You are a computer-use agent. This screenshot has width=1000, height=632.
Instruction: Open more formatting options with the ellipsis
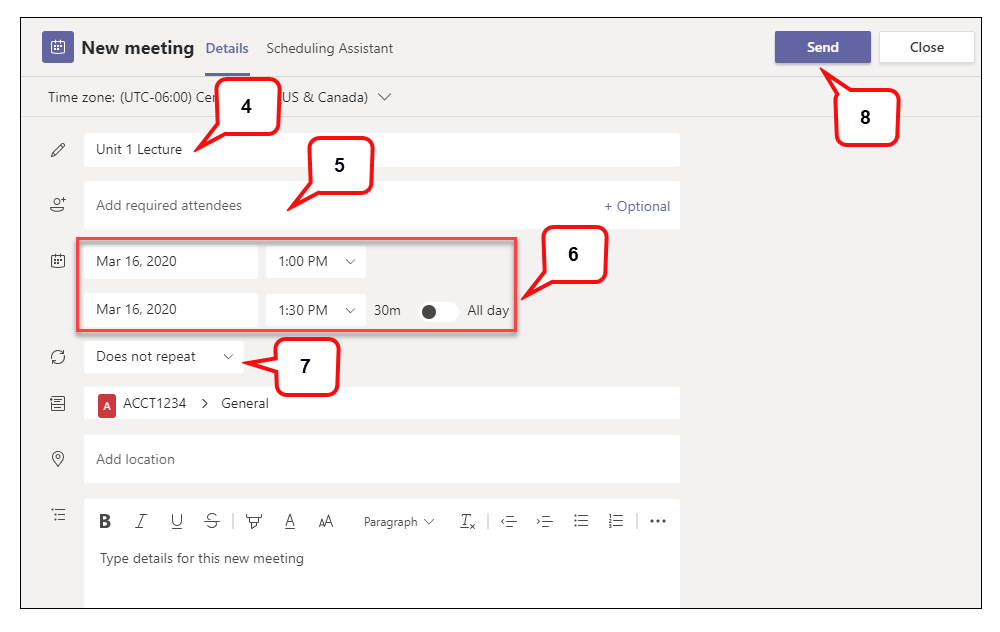pos(657,521)
